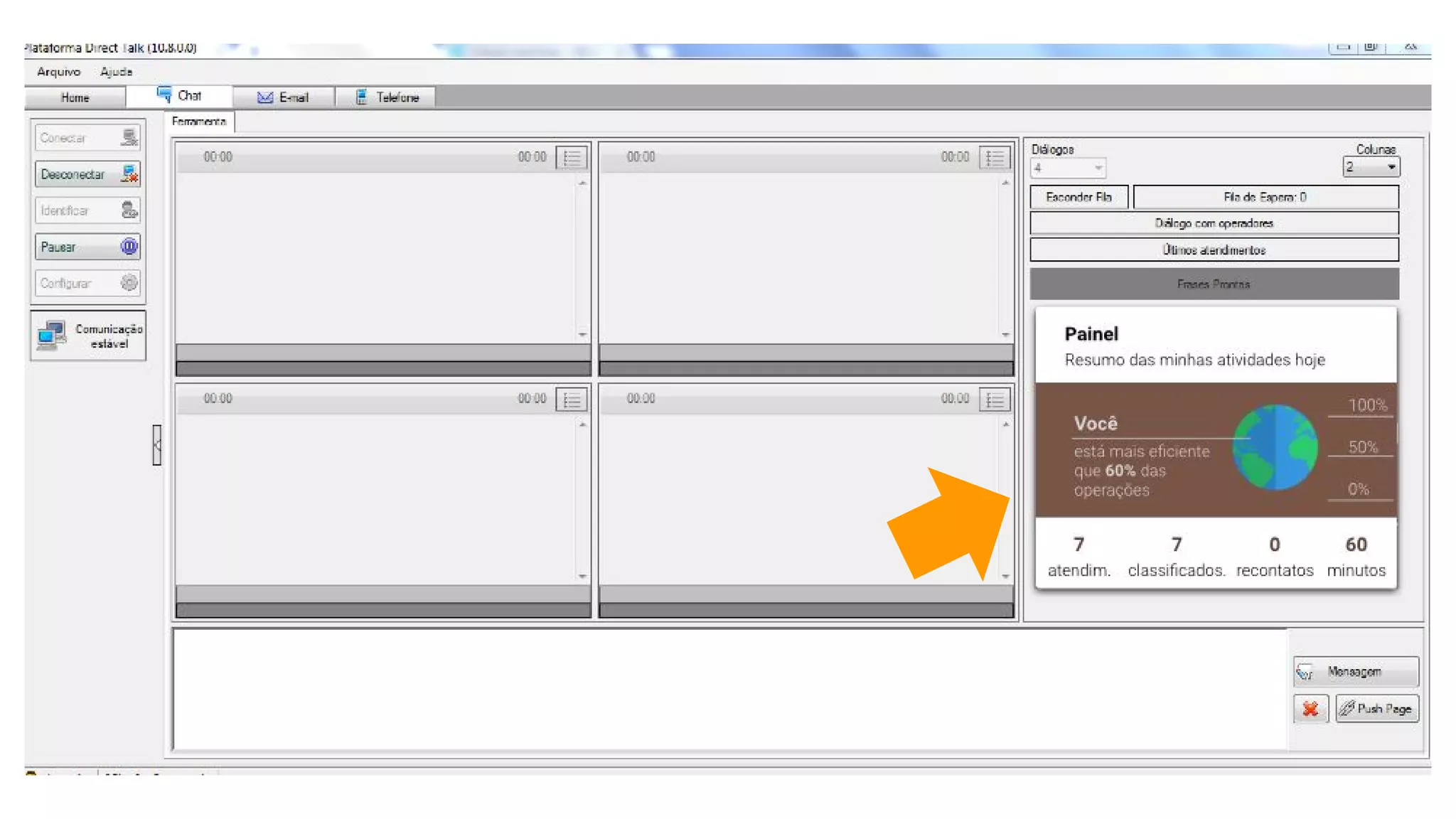
Task: Collapse the left sidebar with the handle
Action: click(x=157, y=445)
